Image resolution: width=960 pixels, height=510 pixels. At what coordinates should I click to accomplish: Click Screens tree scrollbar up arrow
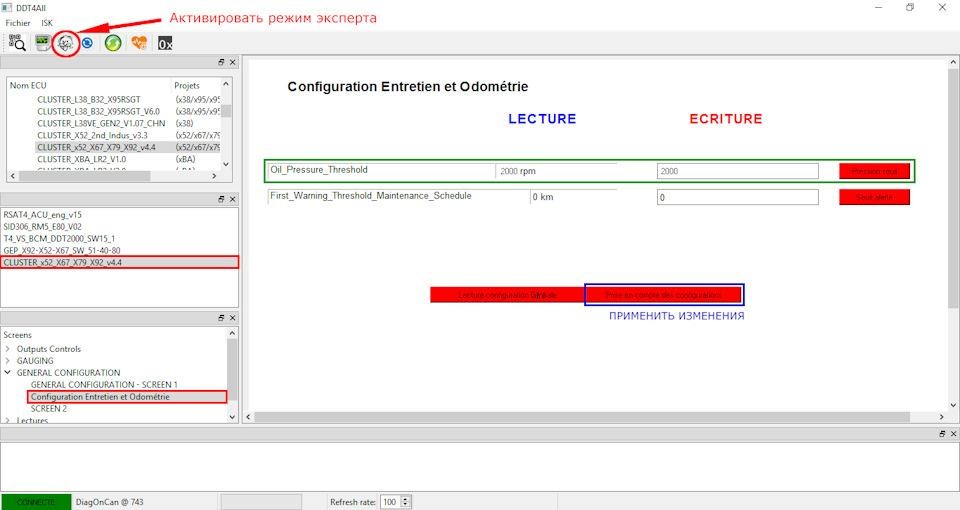(x=232, y=332)
